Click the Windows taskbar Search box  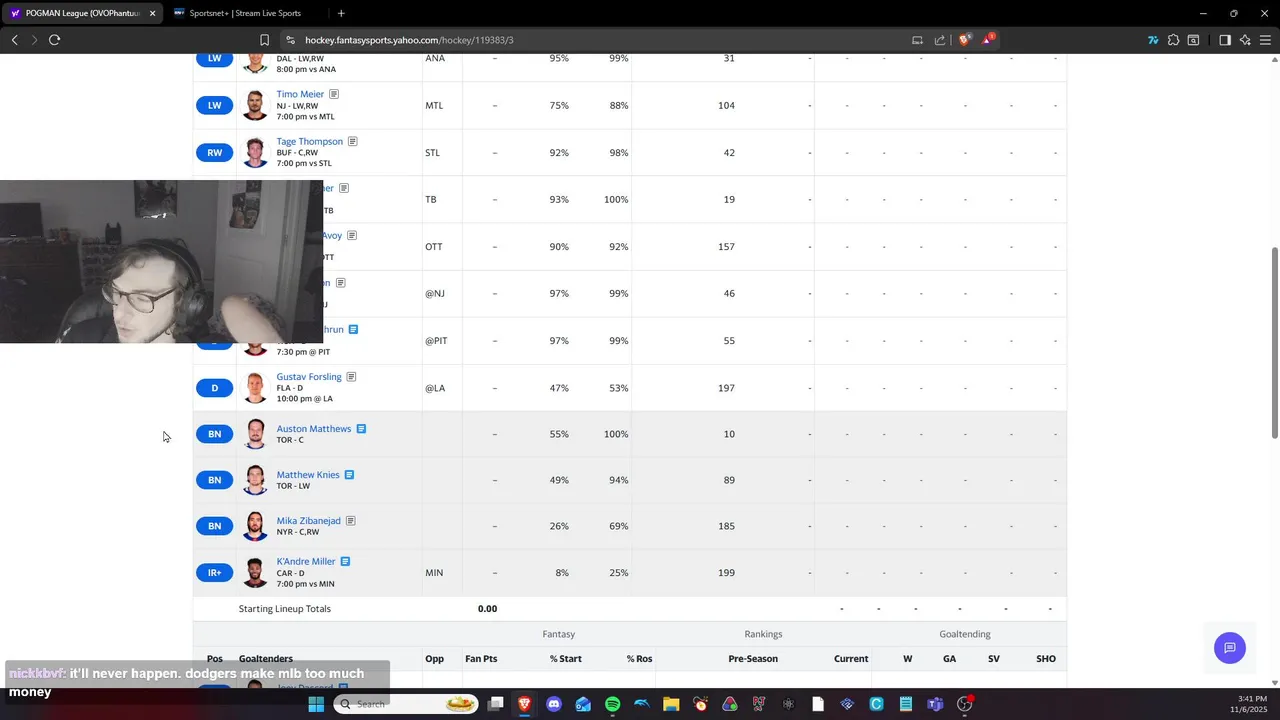pos(407,704)
